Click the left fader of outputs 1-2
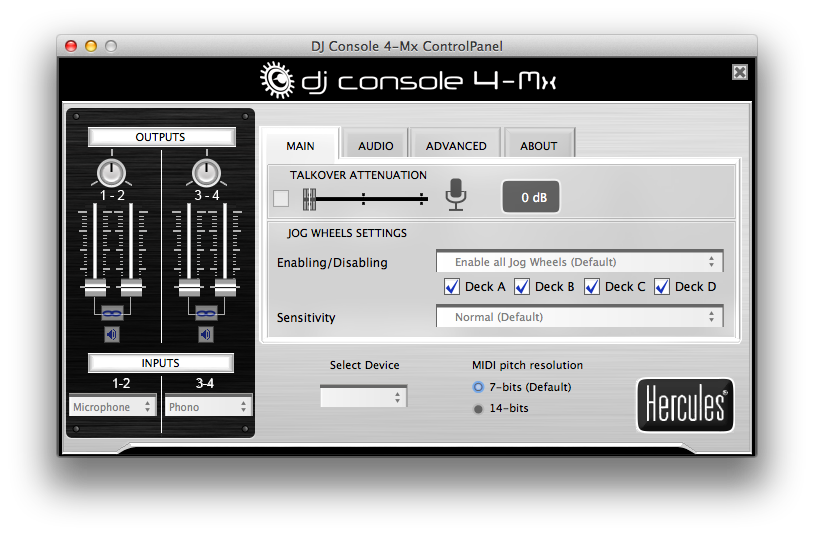 tap(95, 287)
